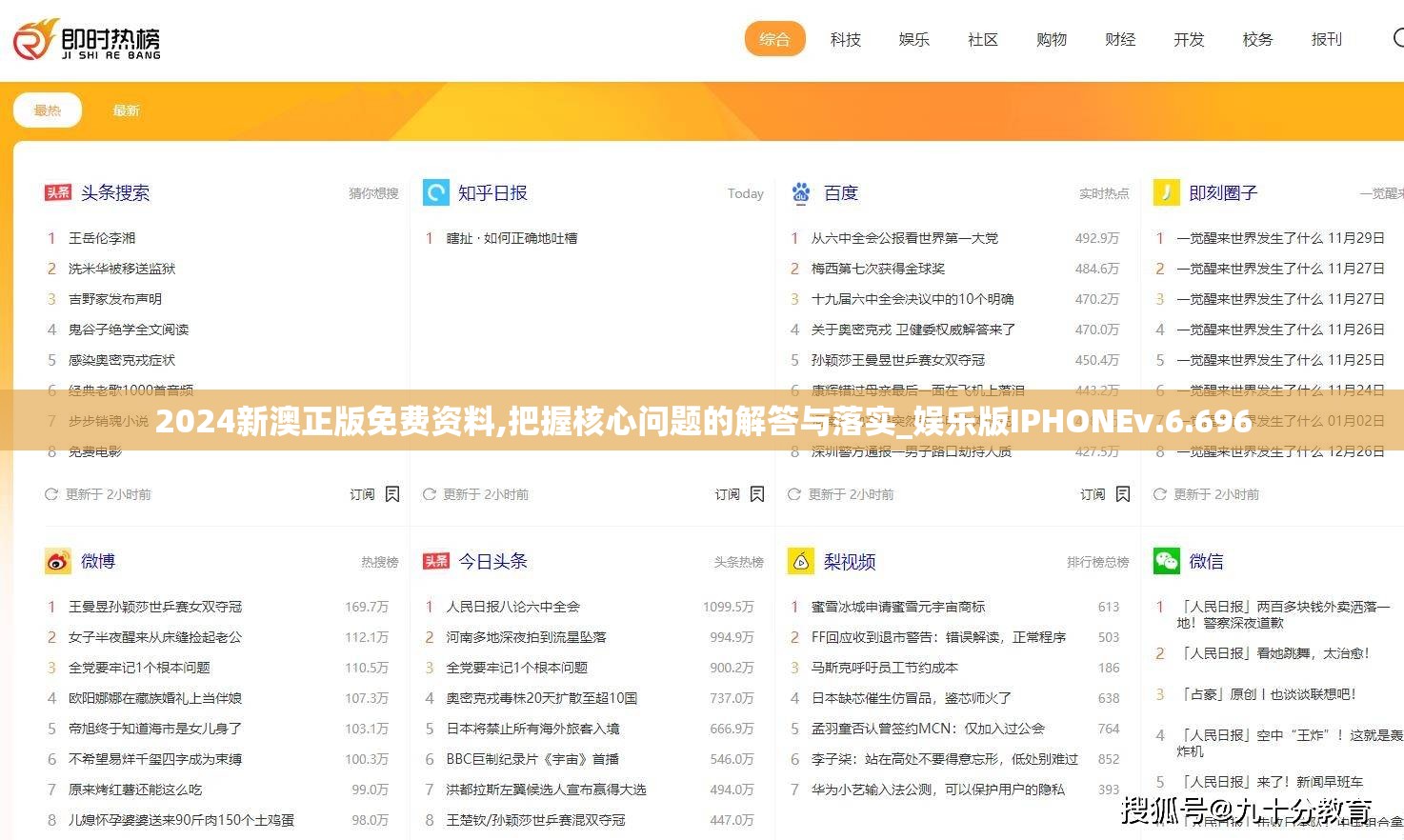Open 今日头条 item 人民日报八论六中全会

[512, 607]
